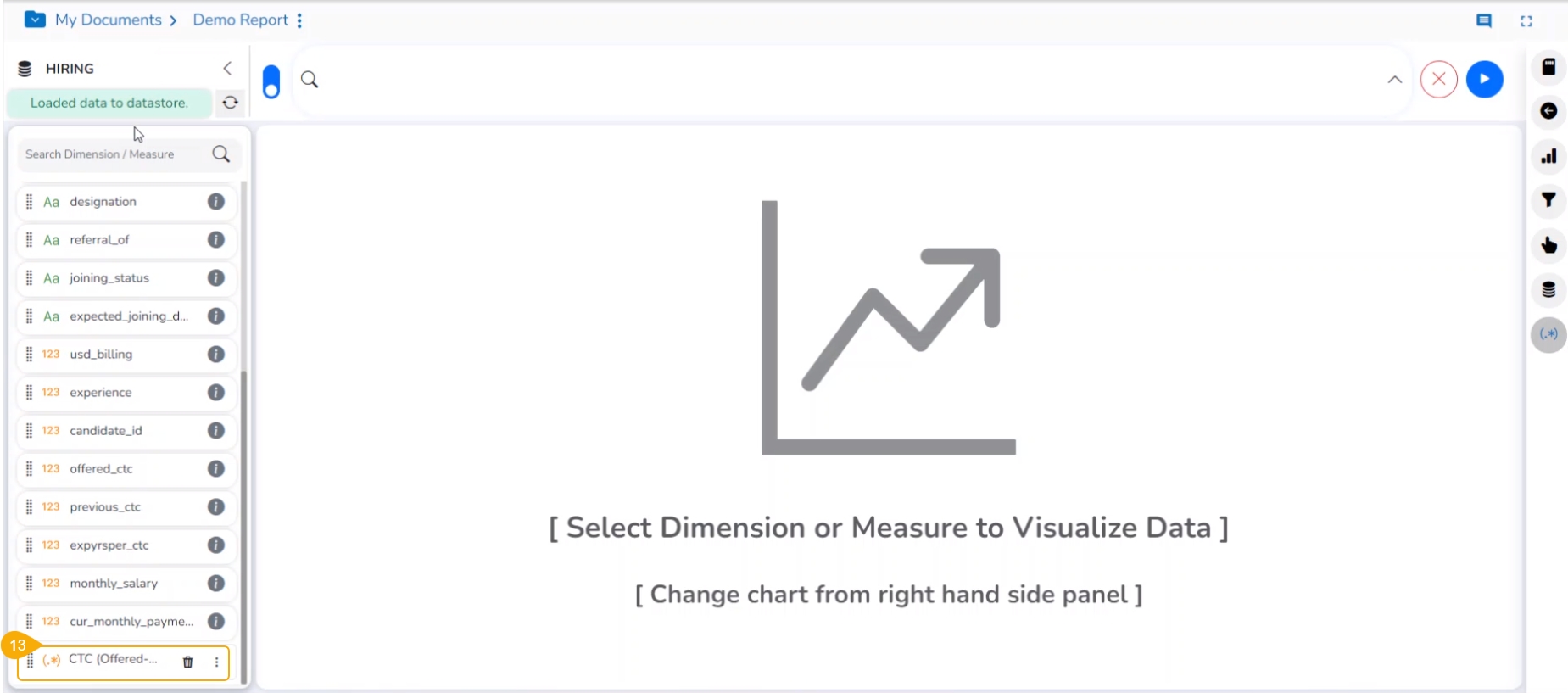The width and height of the screenshot is (1568, 693).
Task: Open the chart type bar icon
Action: coord(1548,156)
